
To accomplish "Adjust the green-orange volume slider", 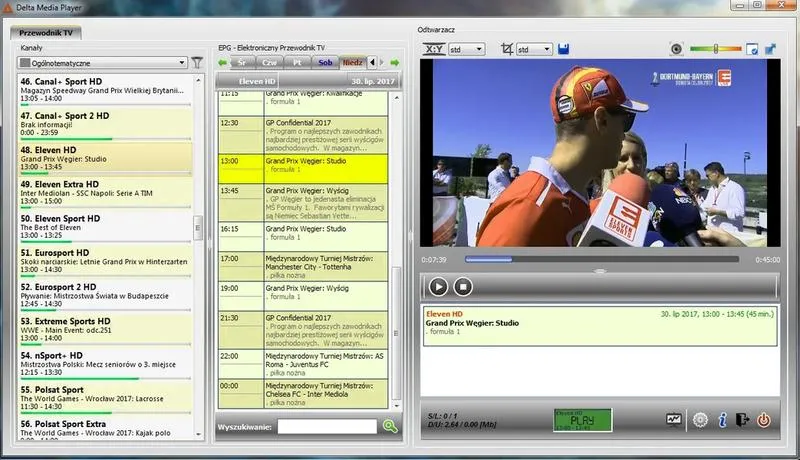I will (x=715, y=49).
